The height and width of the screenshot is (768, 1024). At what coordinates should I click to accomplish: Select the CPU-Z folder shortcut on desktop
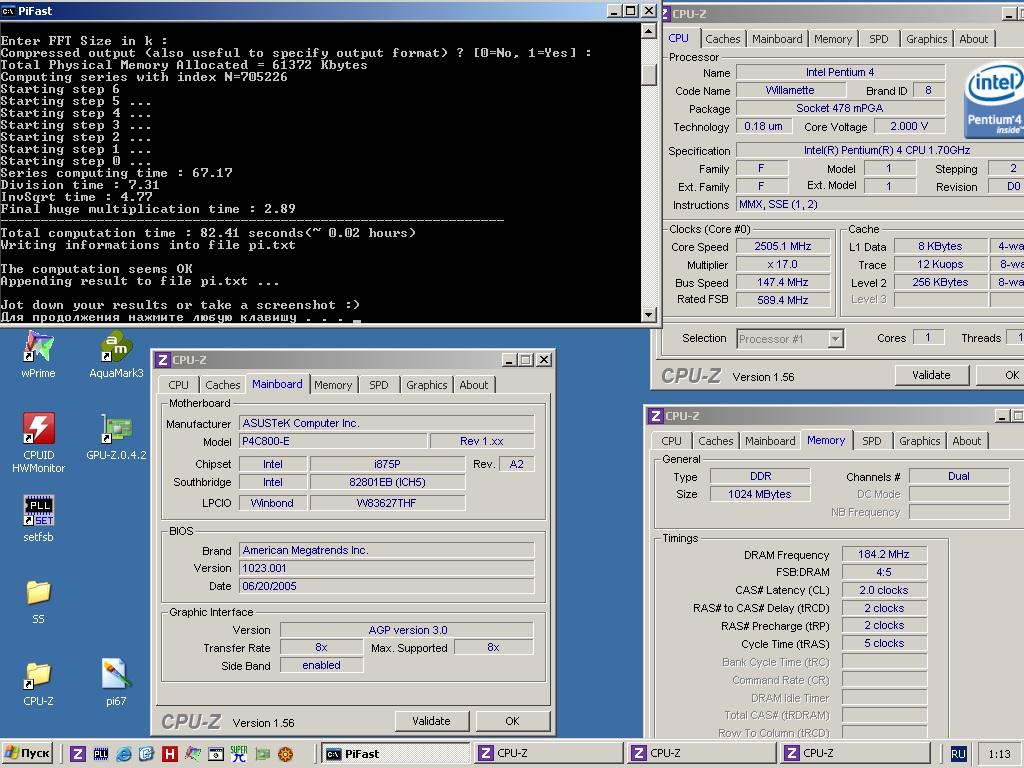click(39, 683)
